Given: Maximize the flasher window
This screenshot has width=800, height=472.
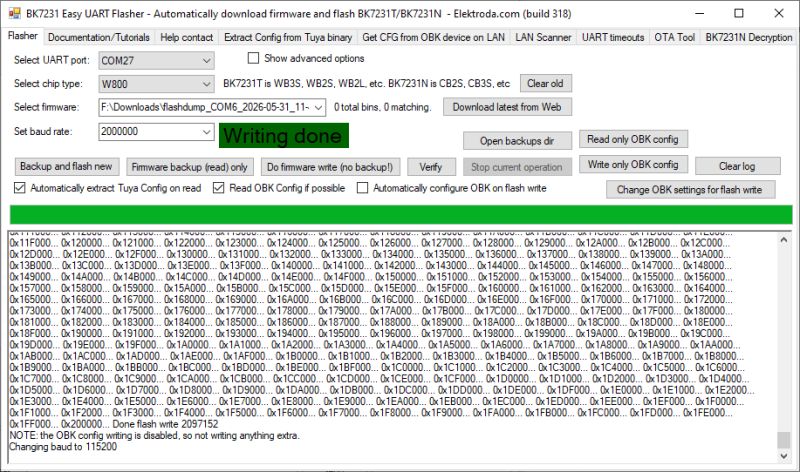Looking at the screenshot, I should click(x=739, y=14).
